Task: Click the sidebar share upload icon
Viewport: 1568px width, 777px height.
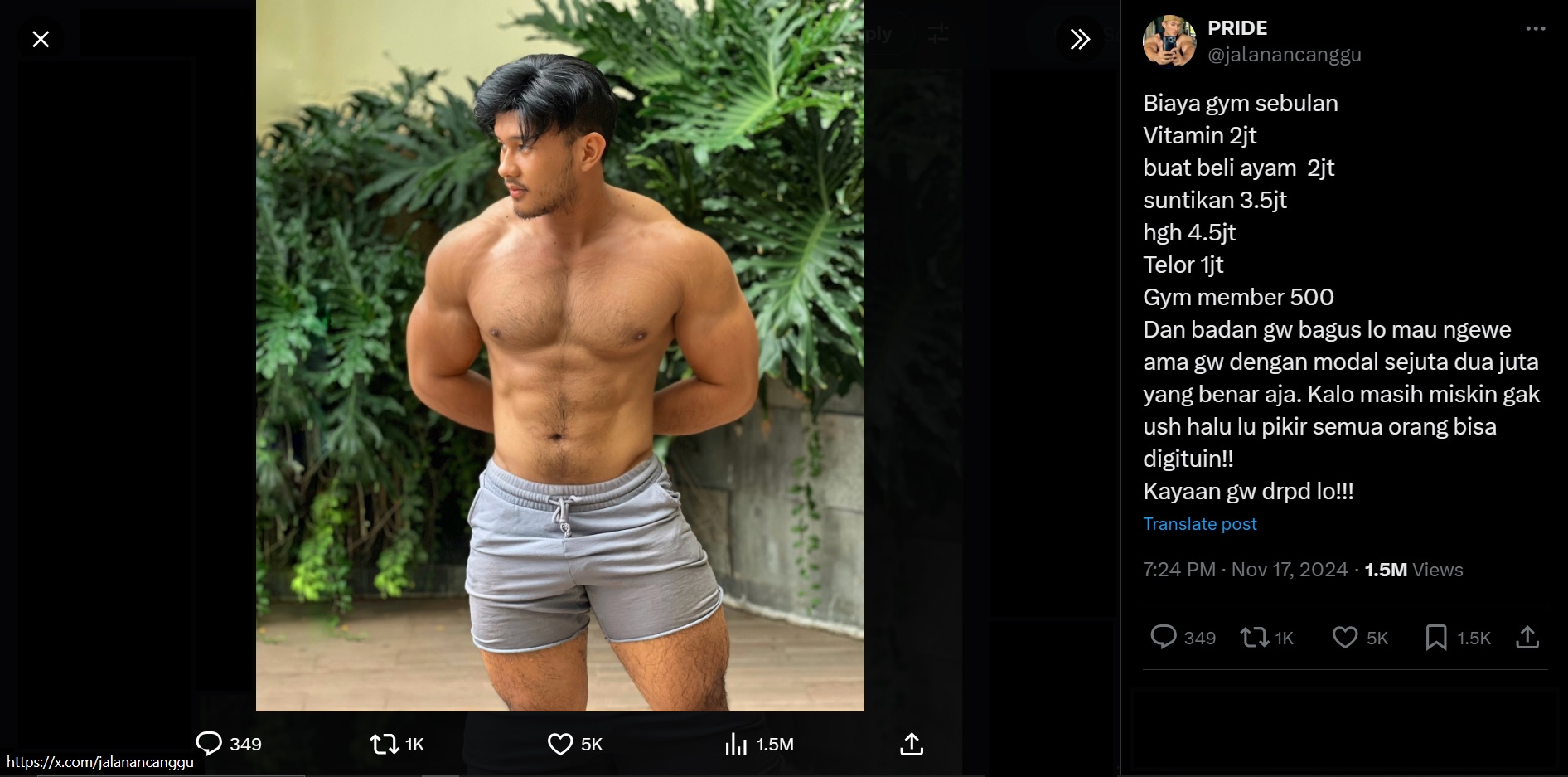Action: 1527,637
